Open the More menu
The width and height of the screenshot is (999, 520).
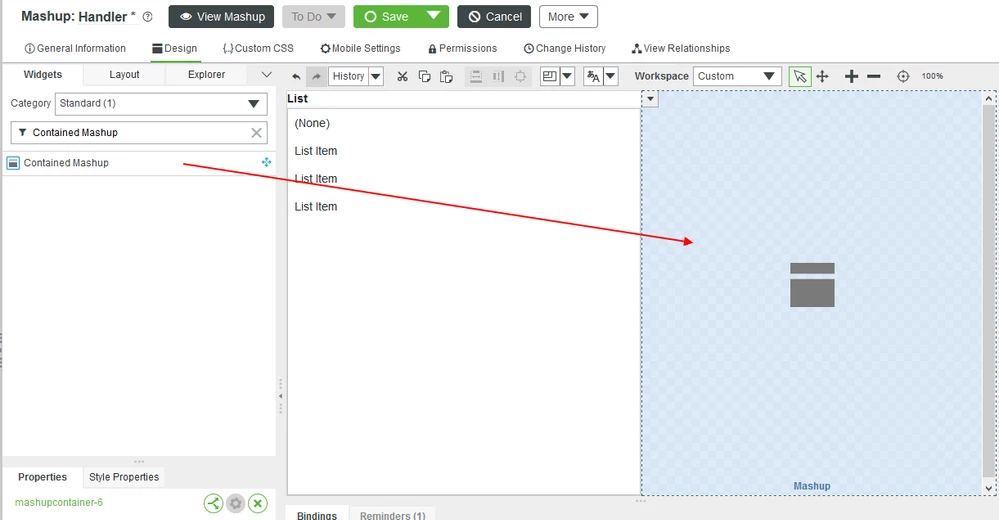(568, 17)
